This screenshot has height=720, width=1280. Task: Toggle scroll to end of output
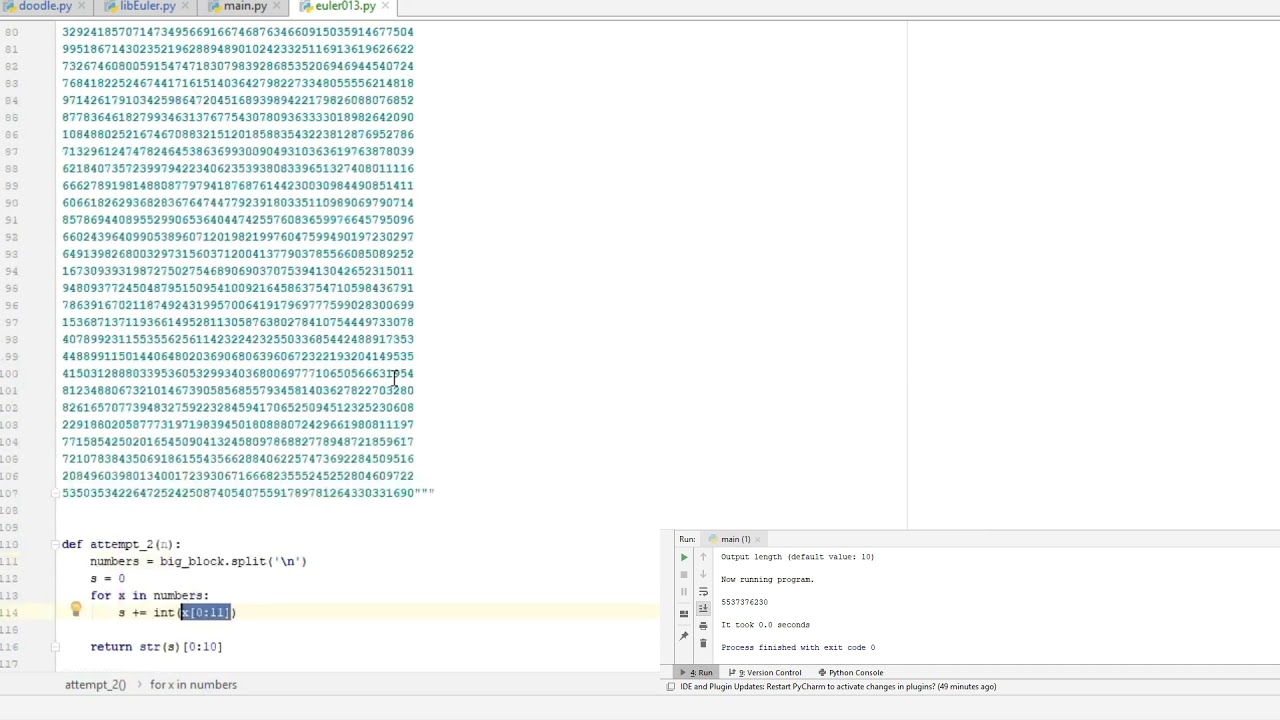(x=703, y=608)
